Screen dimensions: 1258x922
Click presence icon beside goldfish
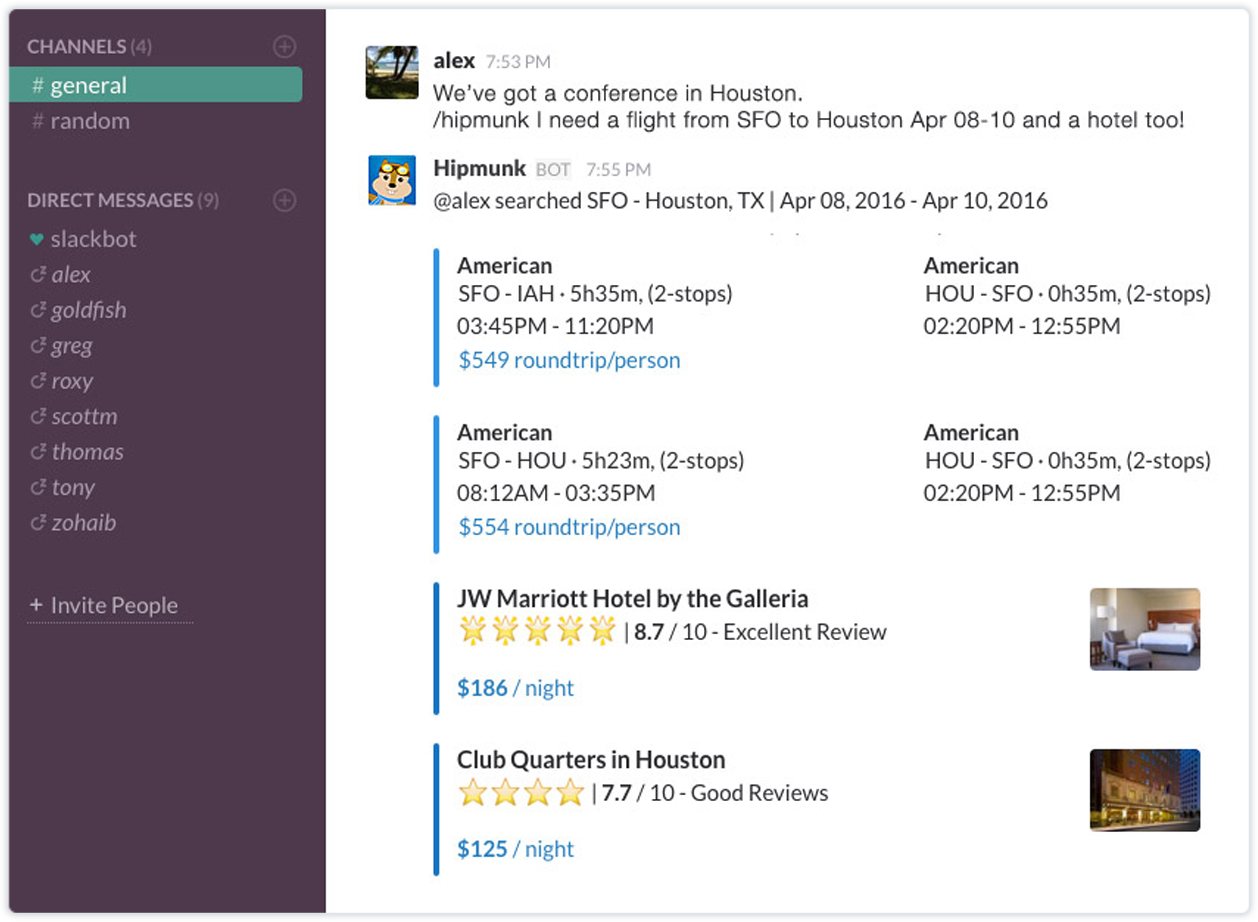click(38, 311)
